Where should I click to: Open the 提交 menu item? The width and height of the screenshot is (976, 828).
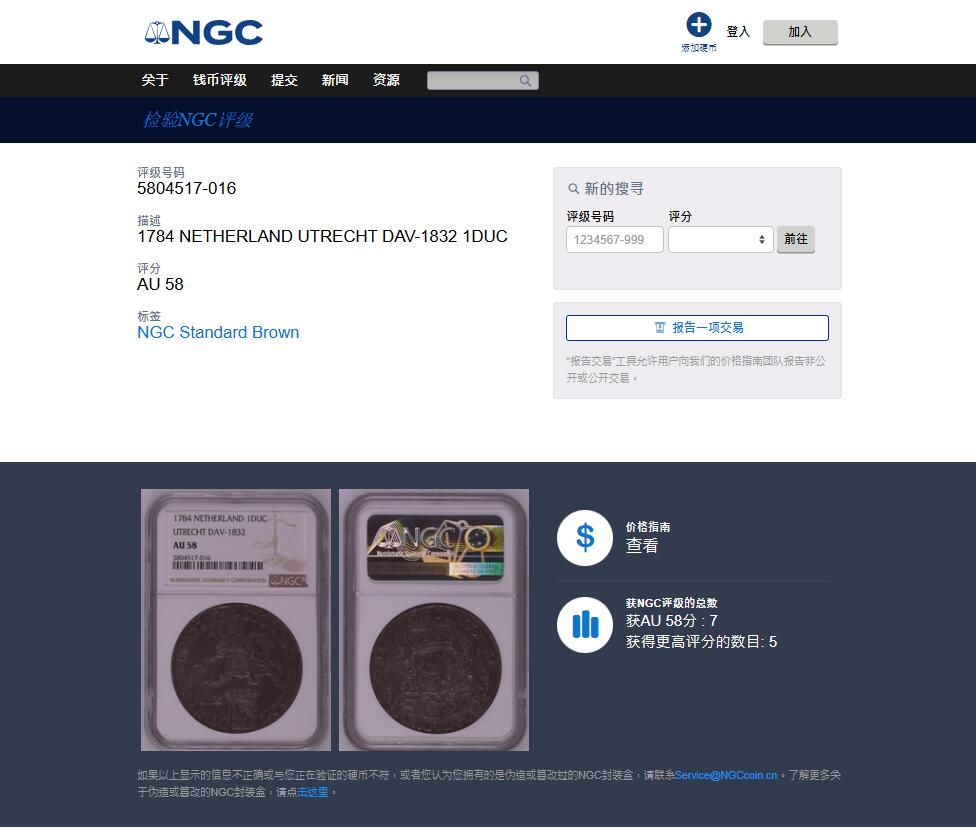284,80
